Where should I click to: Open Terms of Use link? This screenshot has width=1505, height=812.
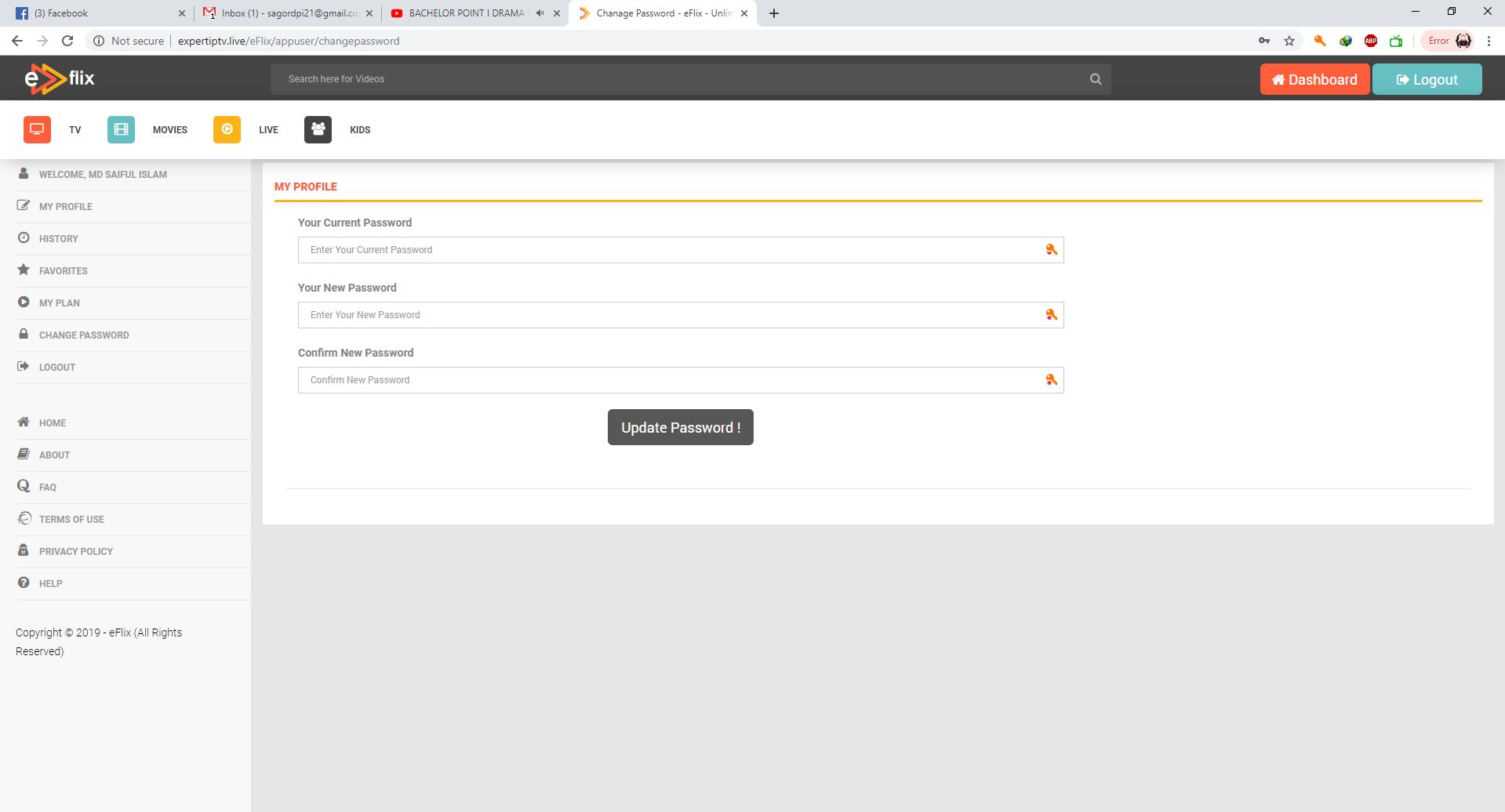[x=71, y=520]
